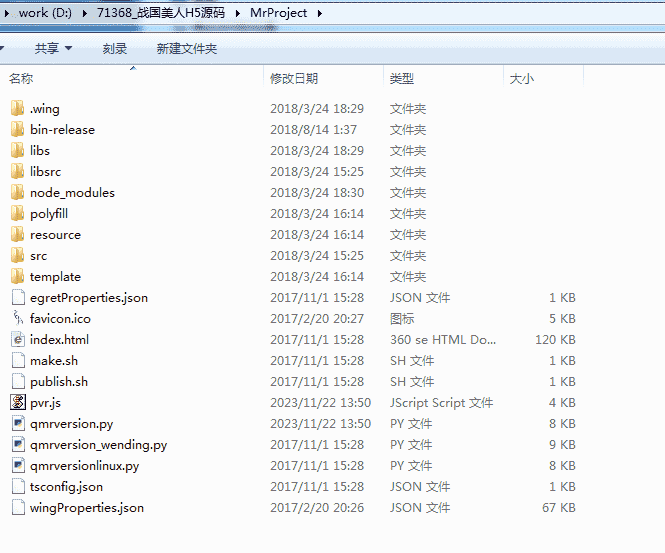Click the favicon.ico file icon
665x553 pixels.
pos(17,318)
